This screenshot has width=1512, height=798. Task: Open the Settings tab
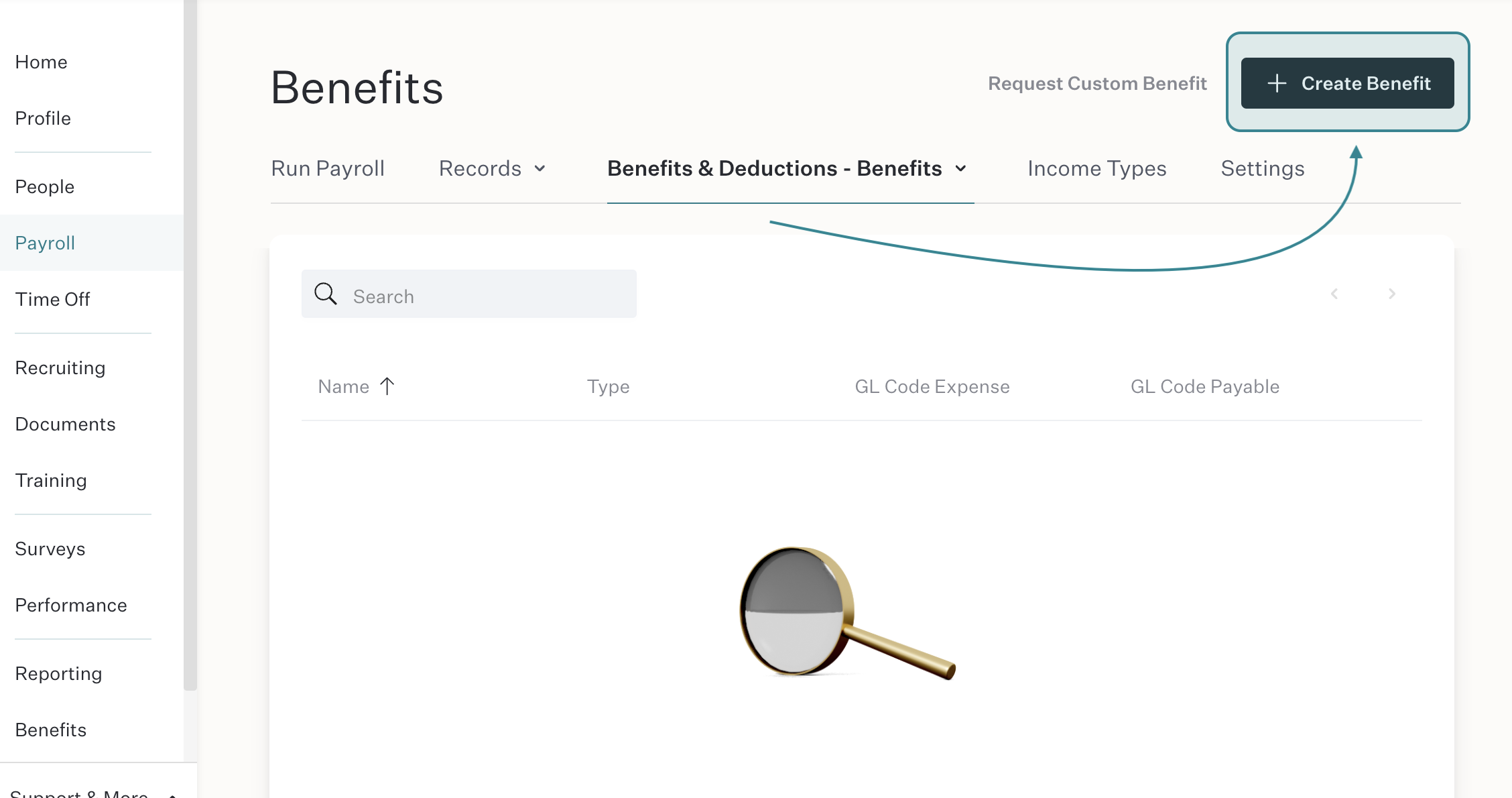(x=1263, y=168)
